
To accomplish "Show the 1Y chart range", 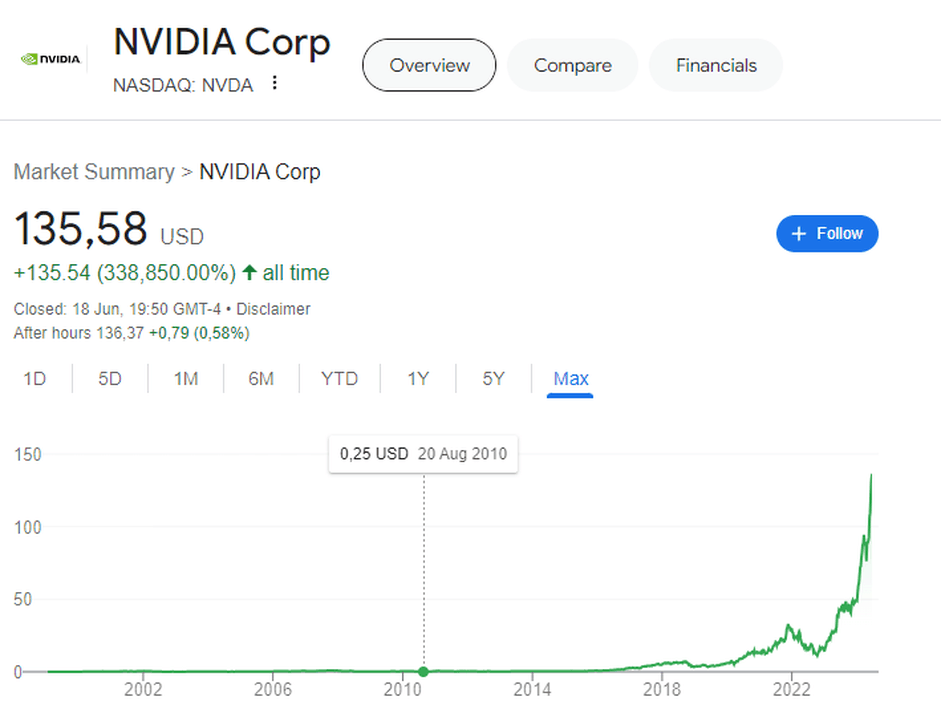I will [x=418, y=379].
